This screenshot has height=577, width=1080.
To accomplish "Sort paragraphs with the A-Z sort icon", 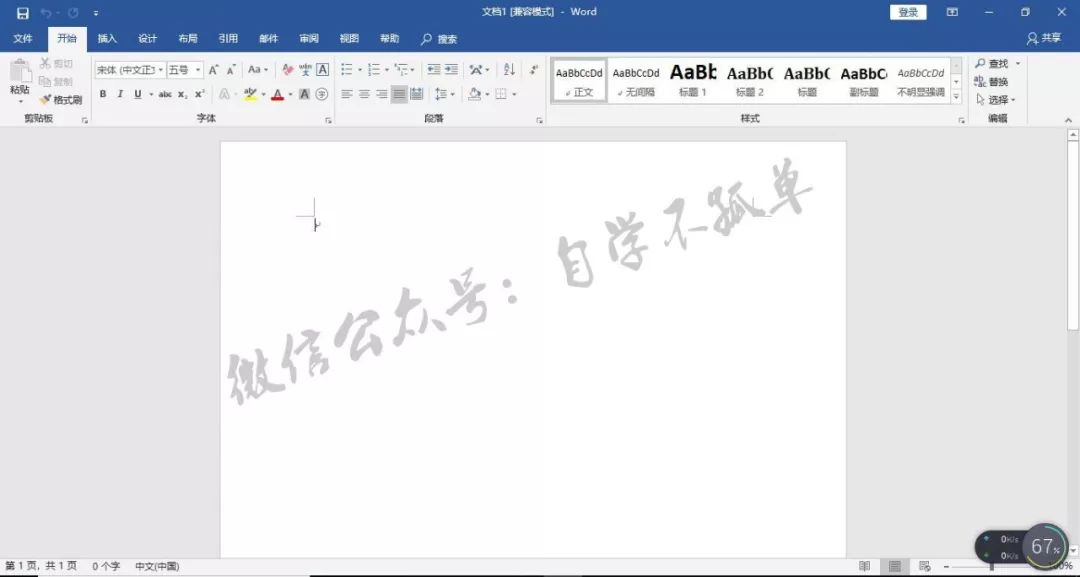I will [509, 70].
